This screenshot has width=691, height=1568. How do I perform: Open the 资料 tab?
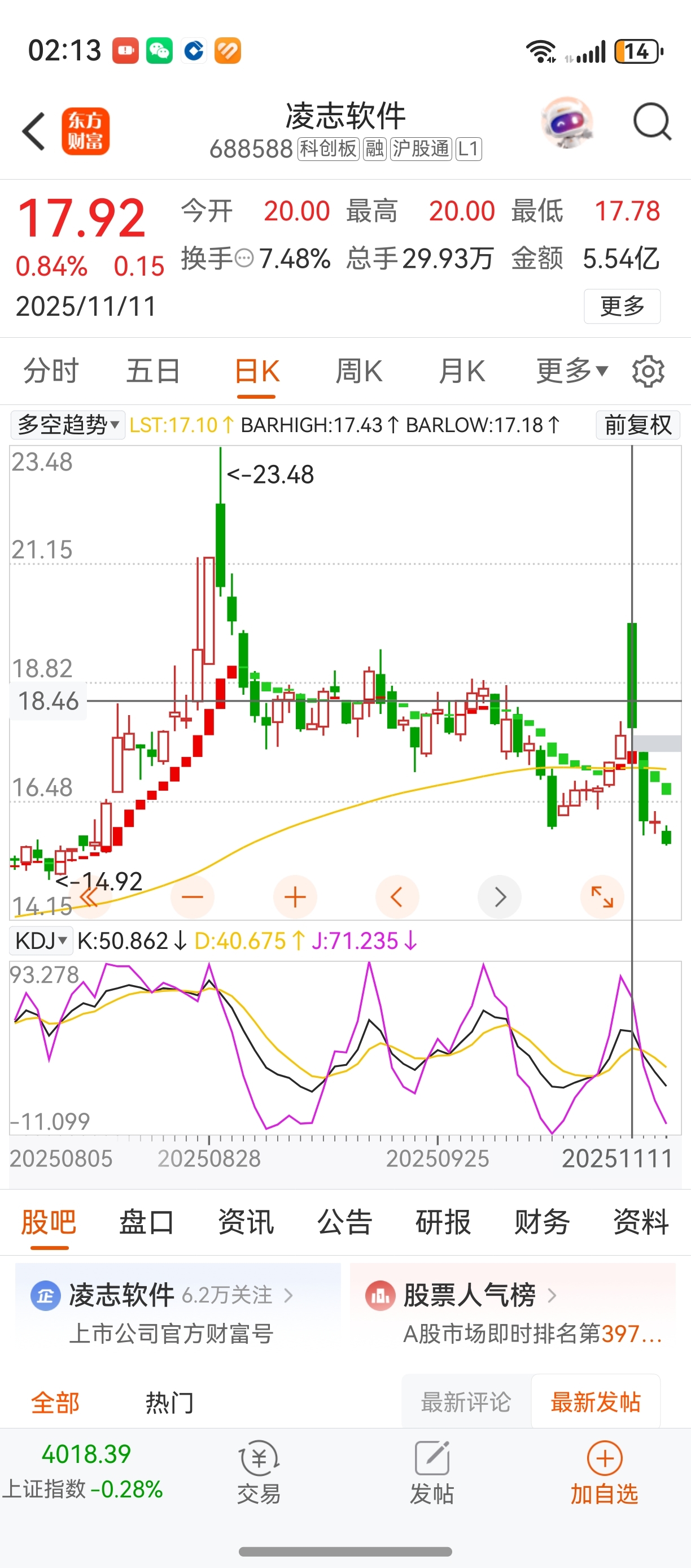pyautogui.click(x=641, y=1222)
